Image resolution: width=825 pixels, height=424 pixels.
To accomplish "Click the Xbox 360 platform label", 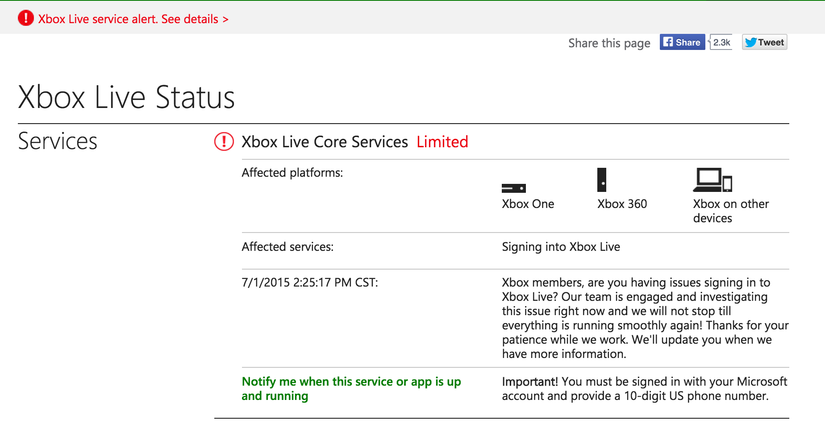I will pyautogui.click(x=622, y=204).
